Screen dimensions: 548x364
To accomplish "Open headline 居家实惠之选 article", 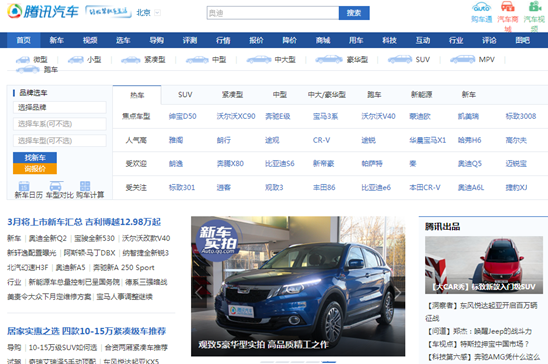I will 86,331.
